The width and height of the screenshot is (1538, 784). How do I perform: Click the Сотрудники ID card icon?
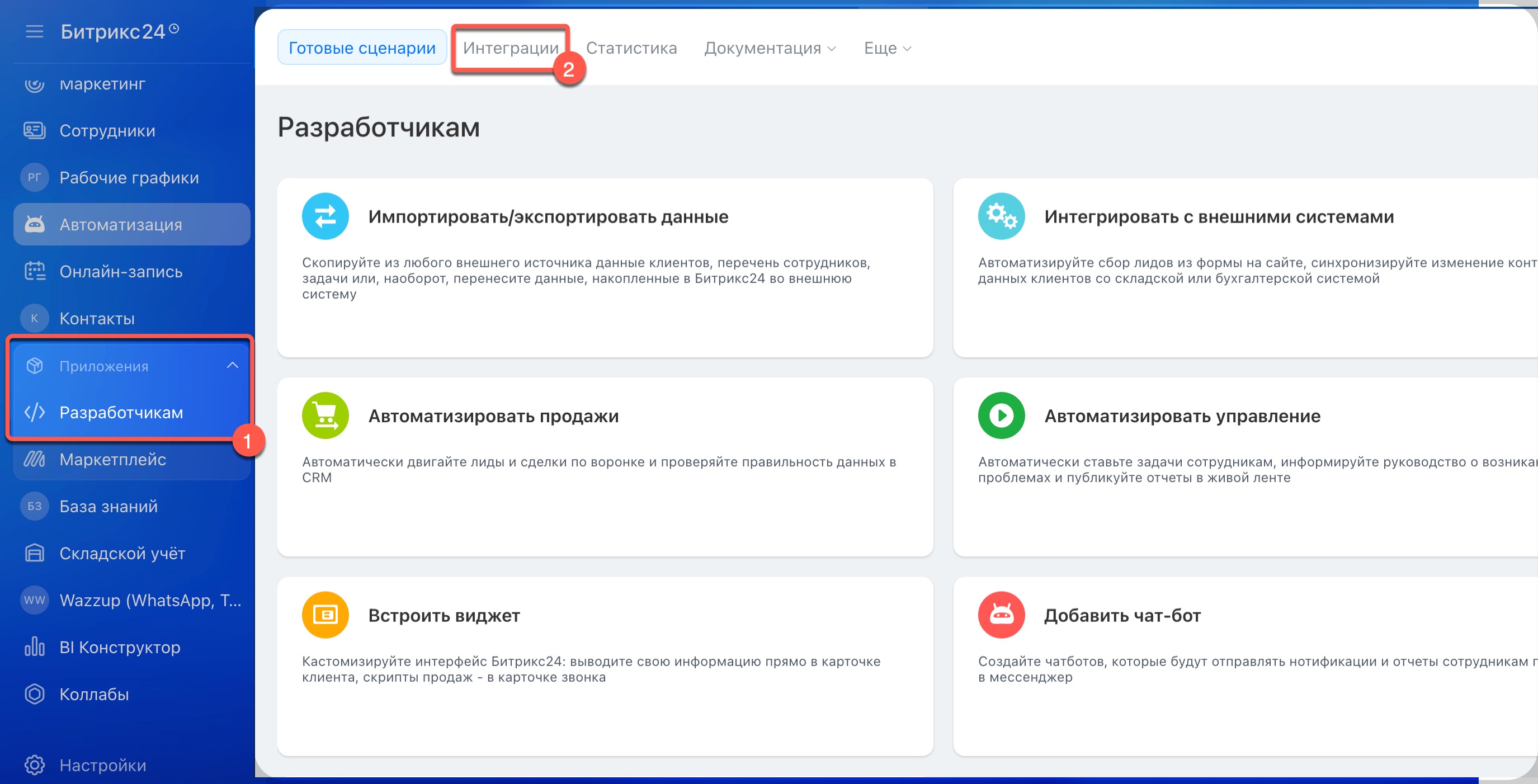pos(35,130)
